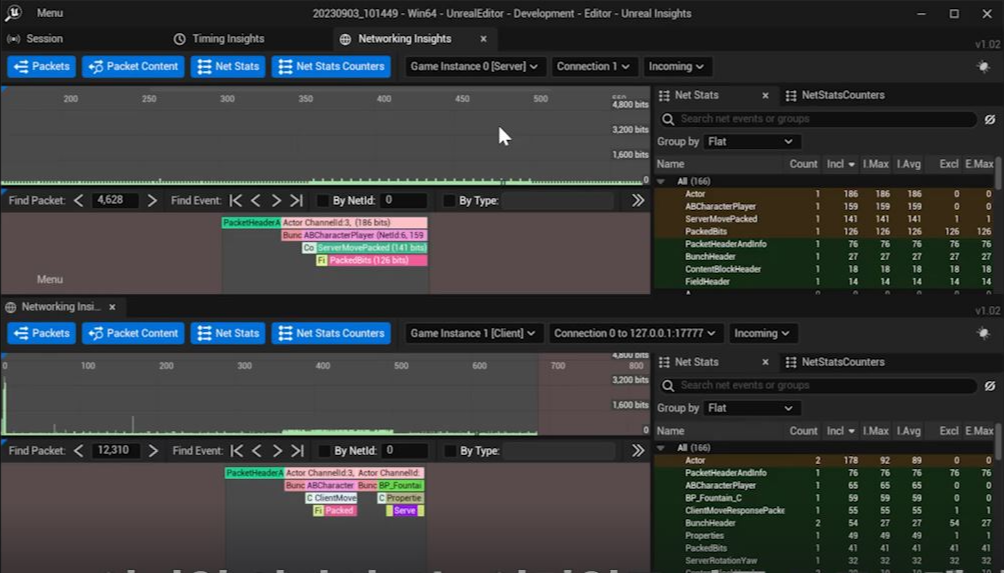The image size is (1004, 573).
Task: Enable By NetId checkbox in top panel
Action: tap(323, 200)
